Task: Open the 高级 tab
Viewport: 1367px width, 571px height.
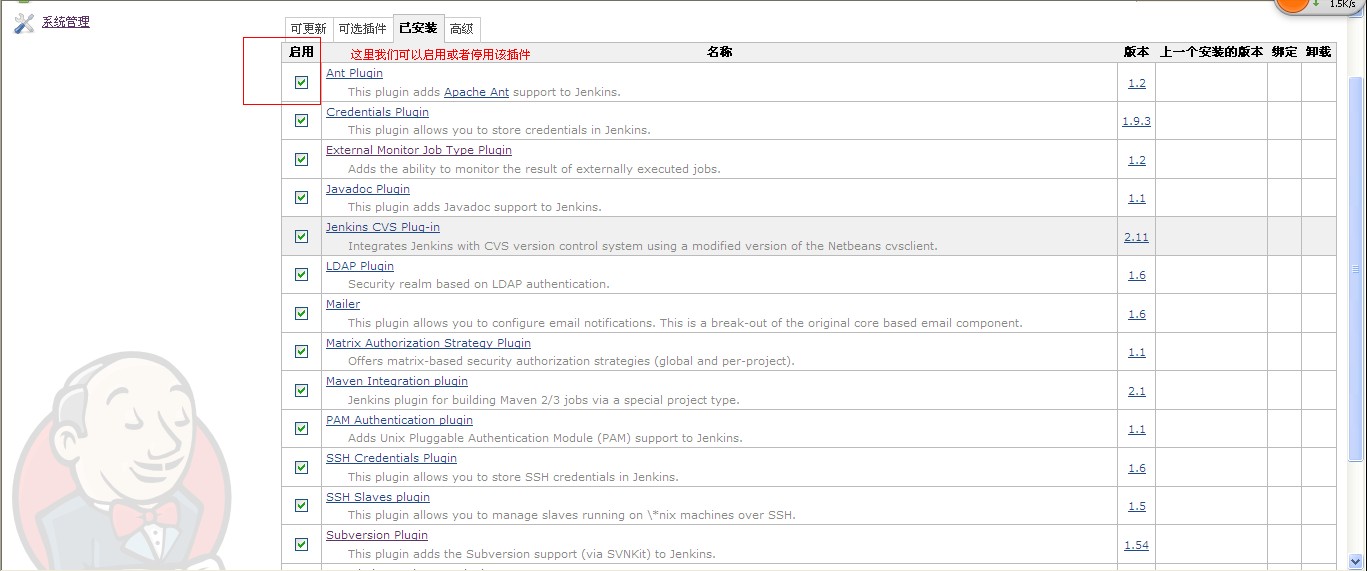Action: (462, 28)
